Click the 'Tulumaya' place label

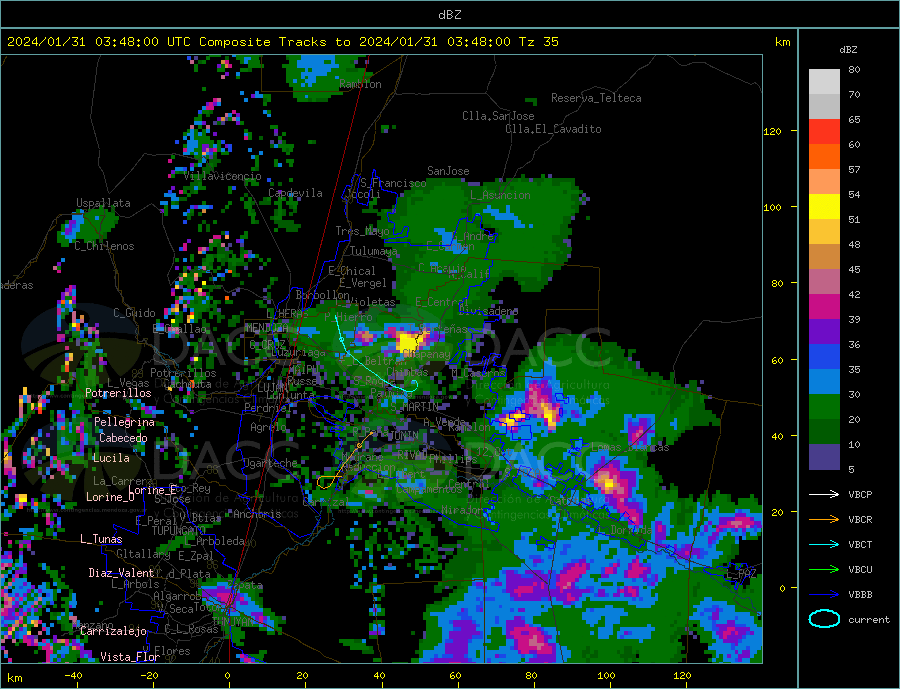click(x=374, y=251)
